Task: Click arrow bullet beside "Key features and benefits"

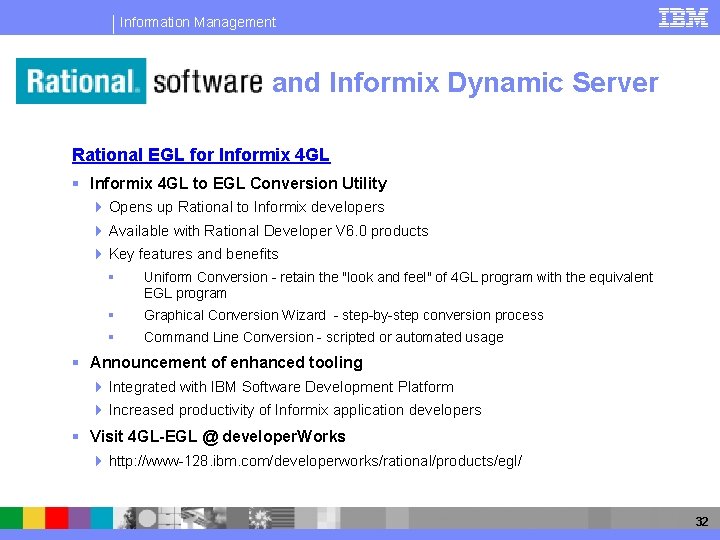Action: coord(98,254)
